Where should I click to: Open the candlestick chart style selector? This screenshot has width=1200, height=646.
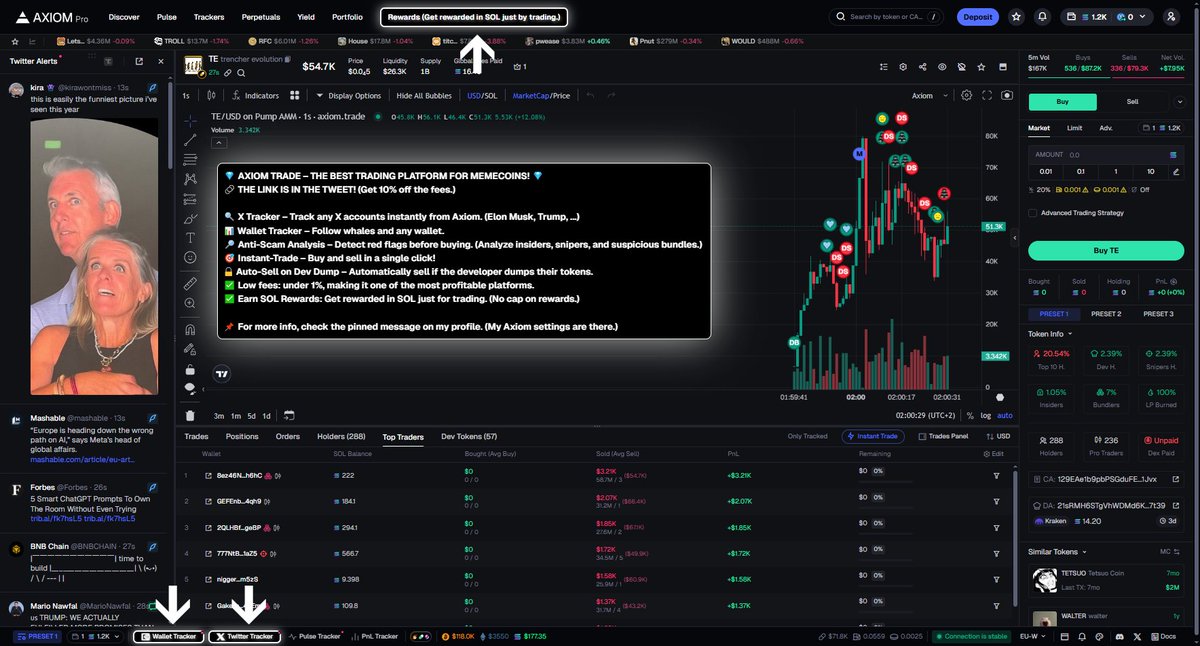tap(211, 96)
